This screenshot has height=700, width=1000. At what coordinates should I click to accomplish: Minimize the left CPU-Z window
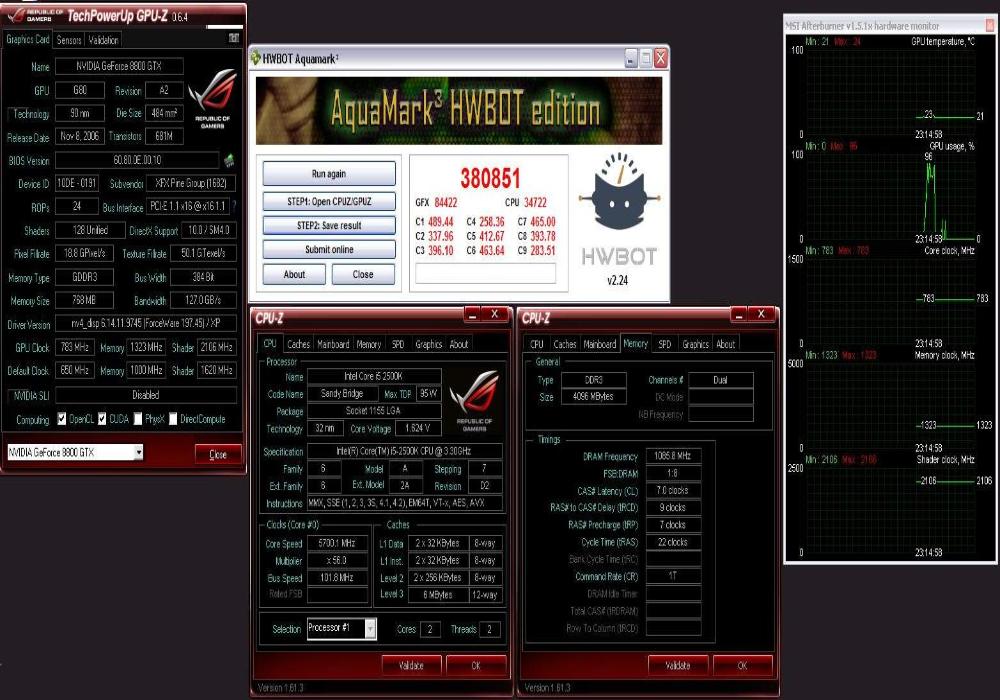pyautogui.click(x=473, y=314)
